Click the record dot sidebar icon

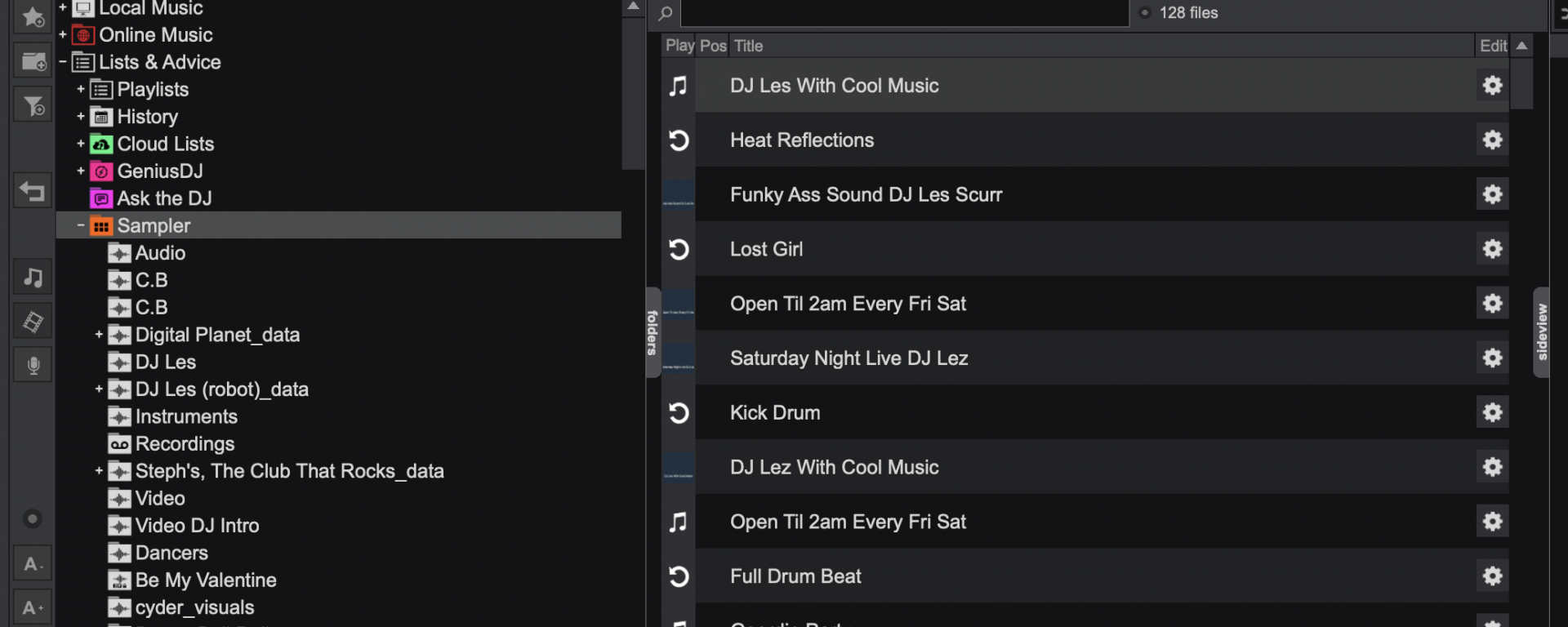(33, 518)
